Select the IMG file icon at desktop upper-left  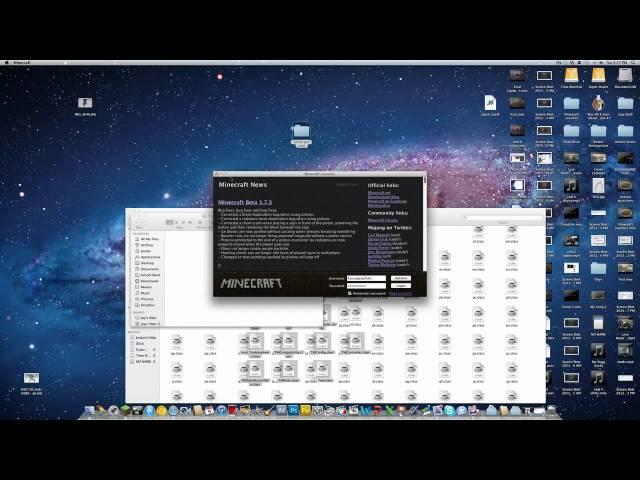click(85, 102)
